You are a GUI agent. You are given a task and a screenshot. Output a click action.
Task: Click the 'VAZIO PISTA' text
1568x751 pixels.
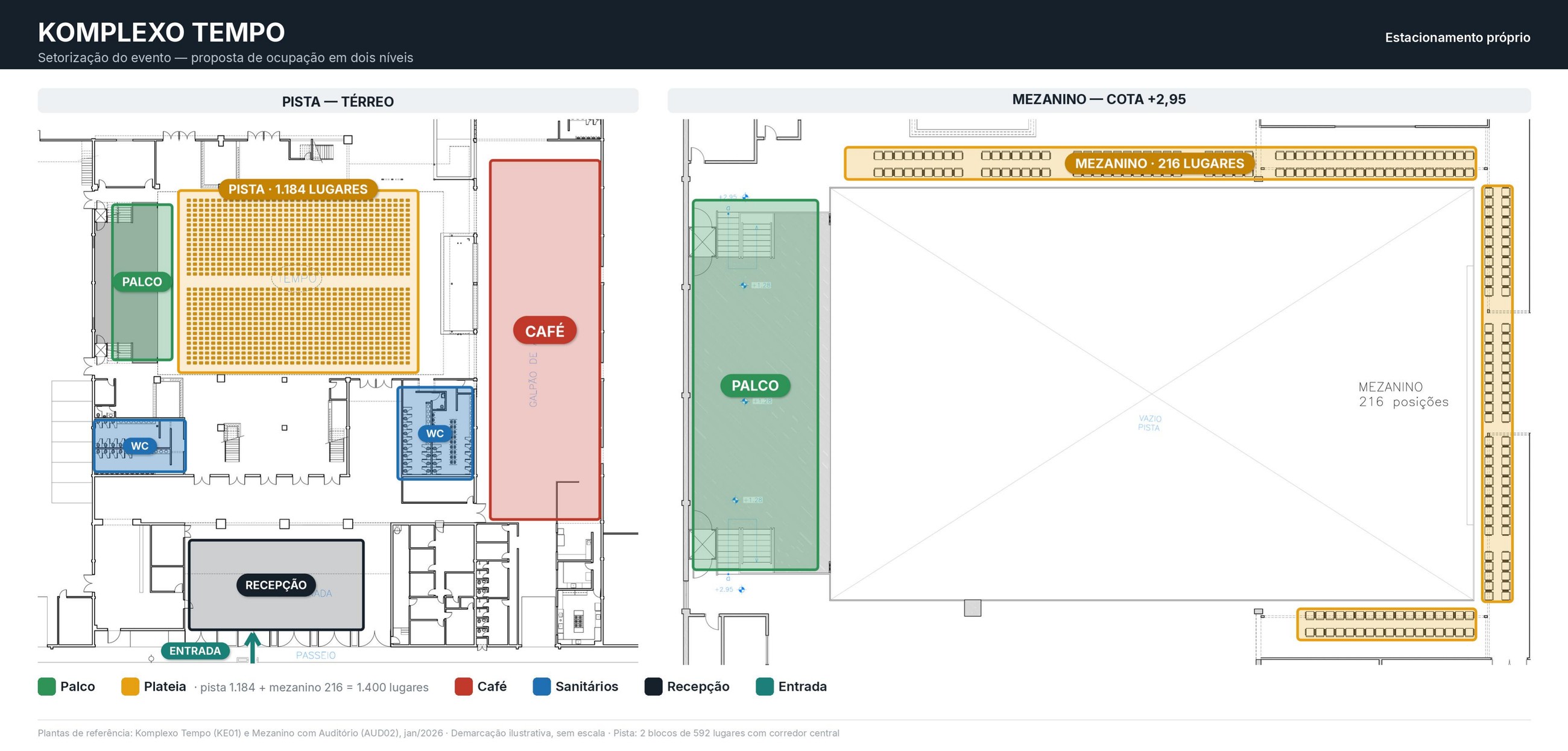click(x=1149, y=423)
